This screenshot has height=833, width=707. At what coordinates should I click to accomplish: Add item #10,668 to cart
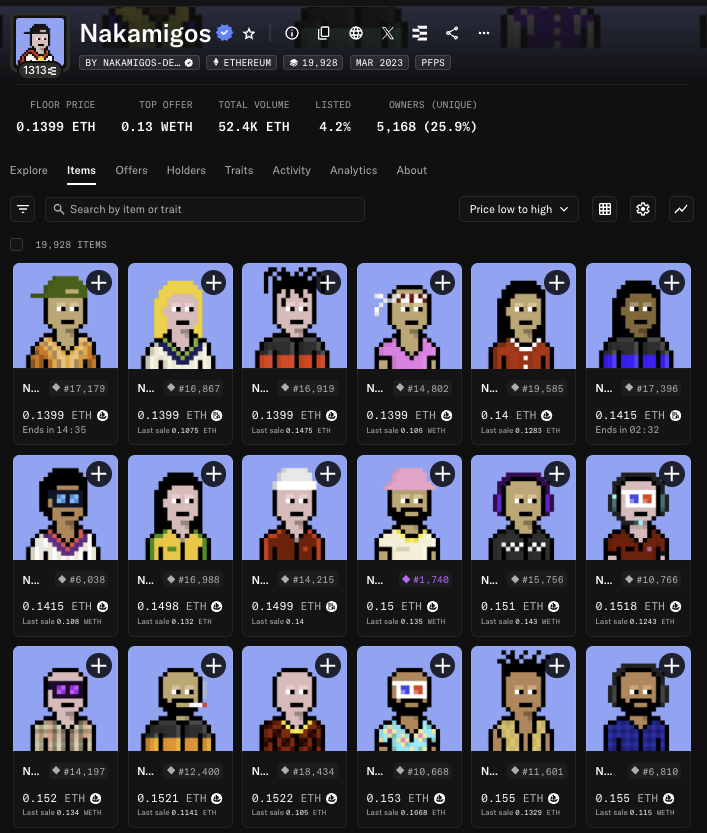coord(442,666)
